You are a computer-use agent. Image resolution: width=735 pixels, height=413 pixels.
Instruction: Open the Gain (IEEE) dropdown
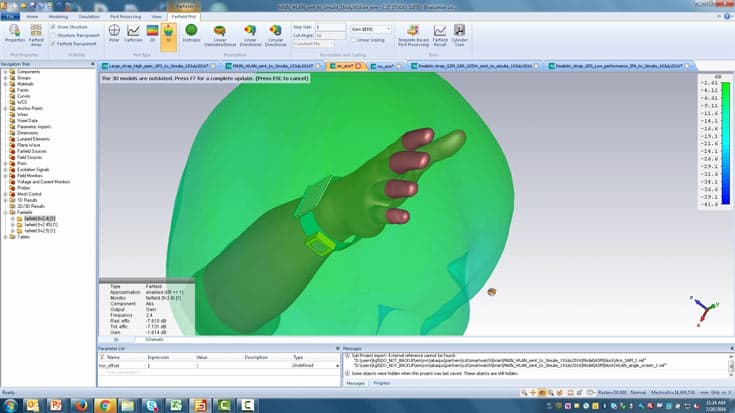tap(370, 29)
